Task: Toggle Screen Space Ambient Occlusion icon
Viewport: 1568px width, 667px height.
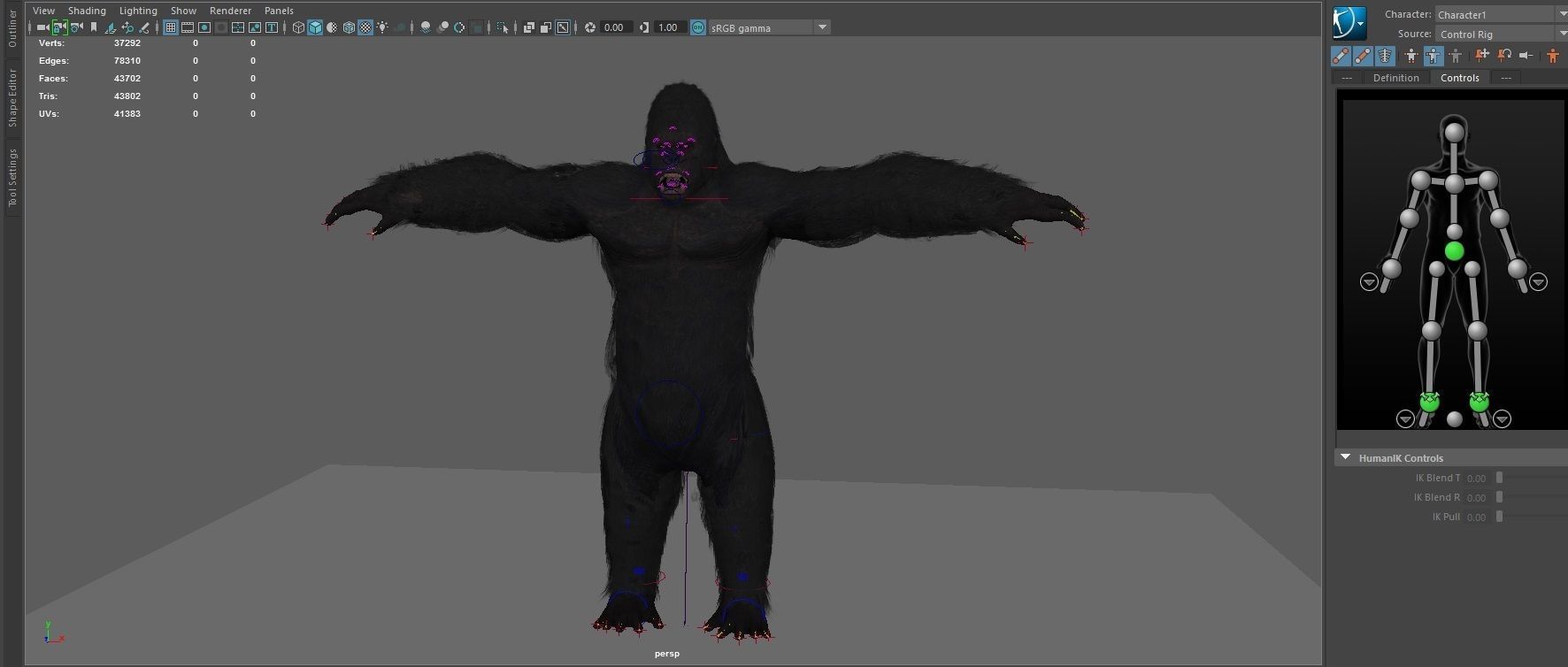Action: point(426,27)
